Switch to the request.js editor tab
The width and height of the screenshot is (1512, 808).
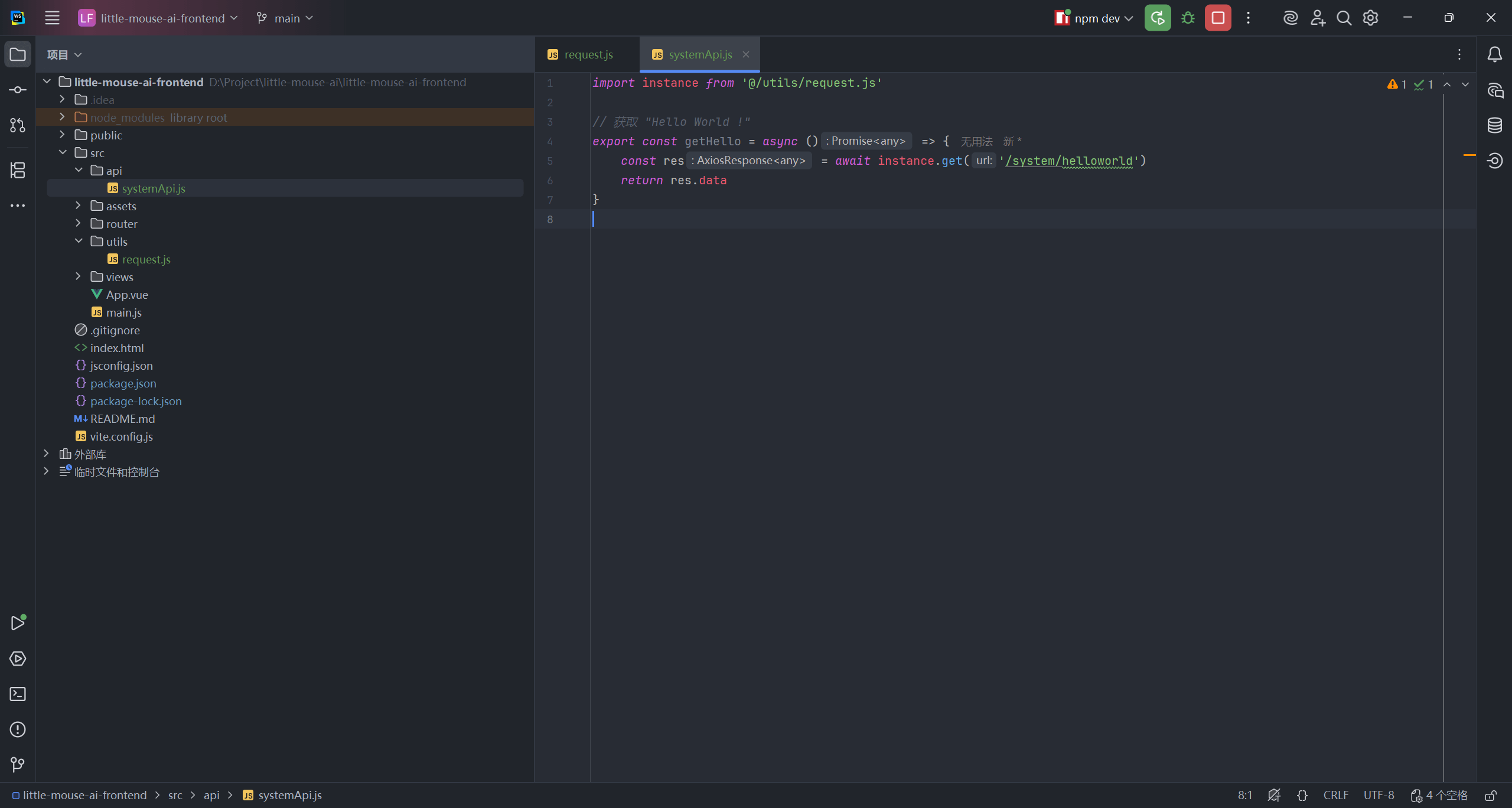pos(588,54)
